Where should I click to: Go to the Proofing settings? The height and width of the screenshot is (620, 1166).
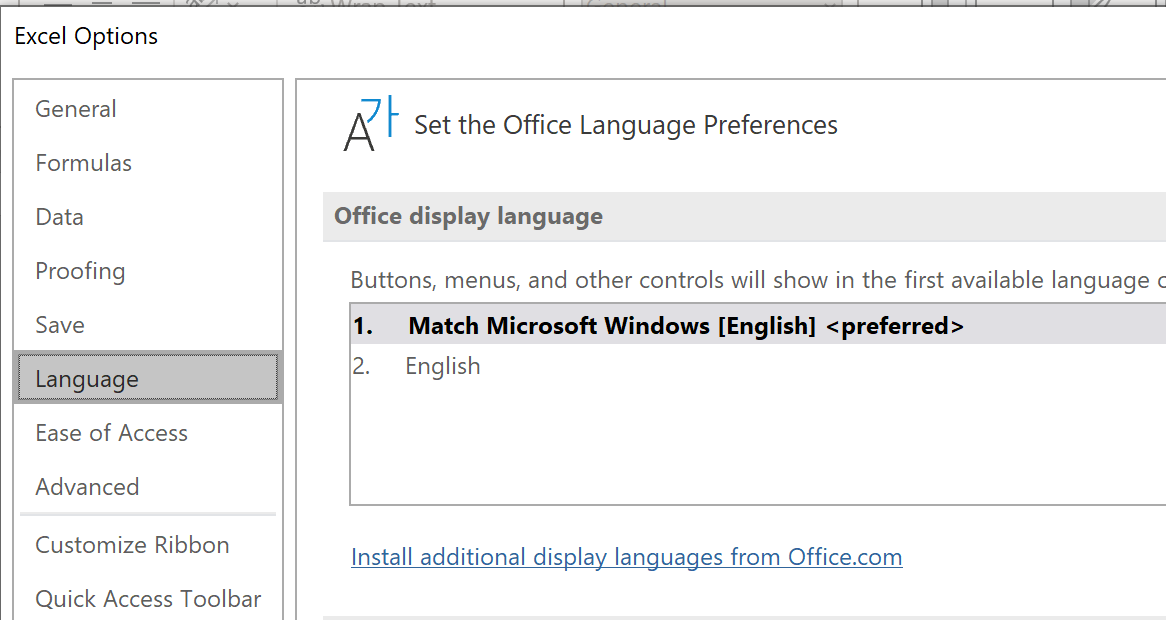pyautogui.click(x=80, y=271)
